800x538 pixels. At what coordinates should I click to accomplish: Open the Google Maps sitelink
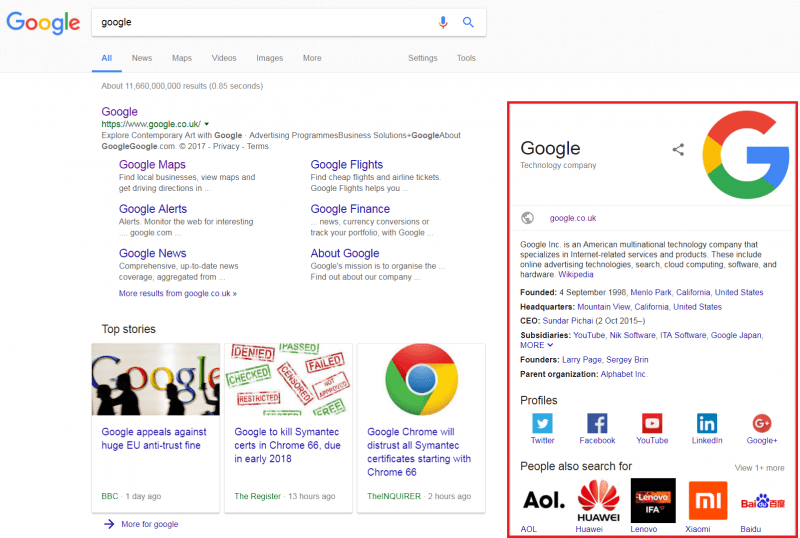coord(152,165)
